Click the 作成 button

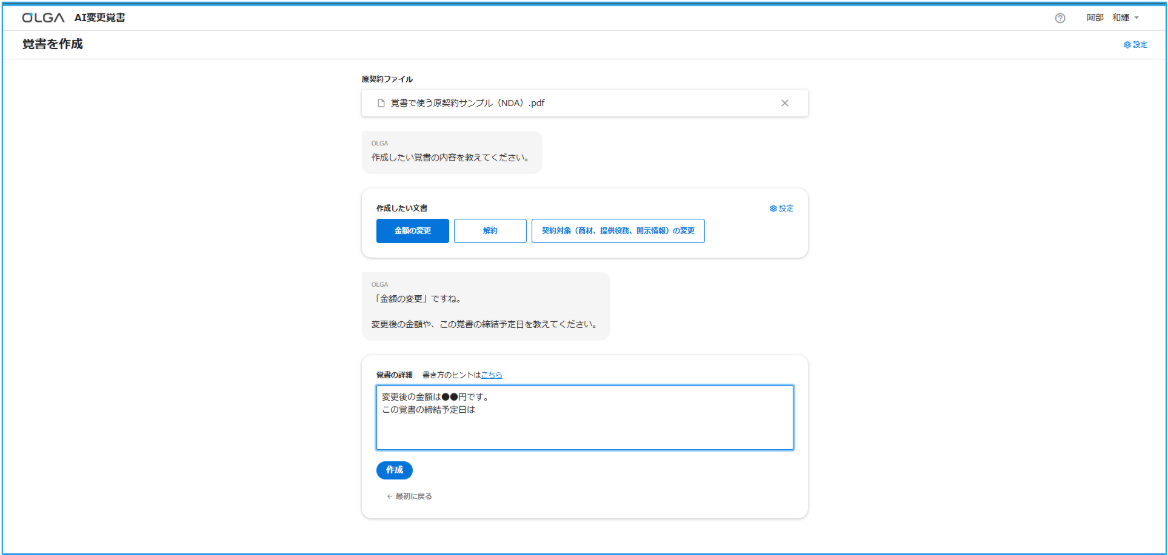[394, 470]
